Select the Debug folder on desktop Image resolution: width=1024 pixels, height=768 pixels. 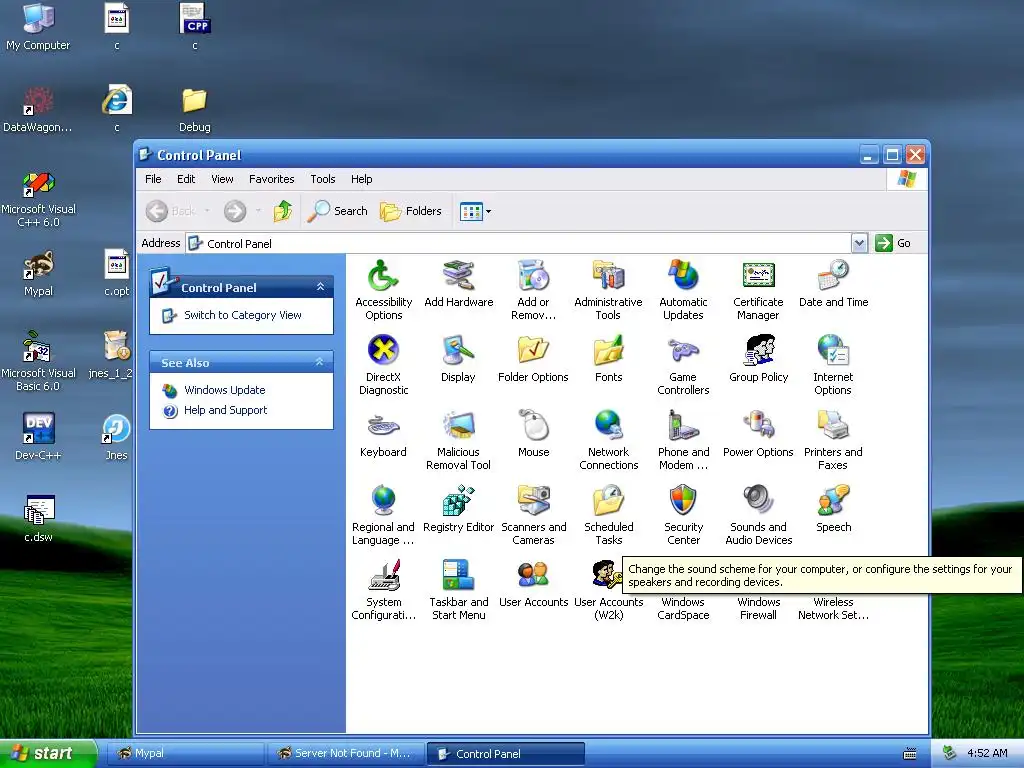tap(195, 110)
